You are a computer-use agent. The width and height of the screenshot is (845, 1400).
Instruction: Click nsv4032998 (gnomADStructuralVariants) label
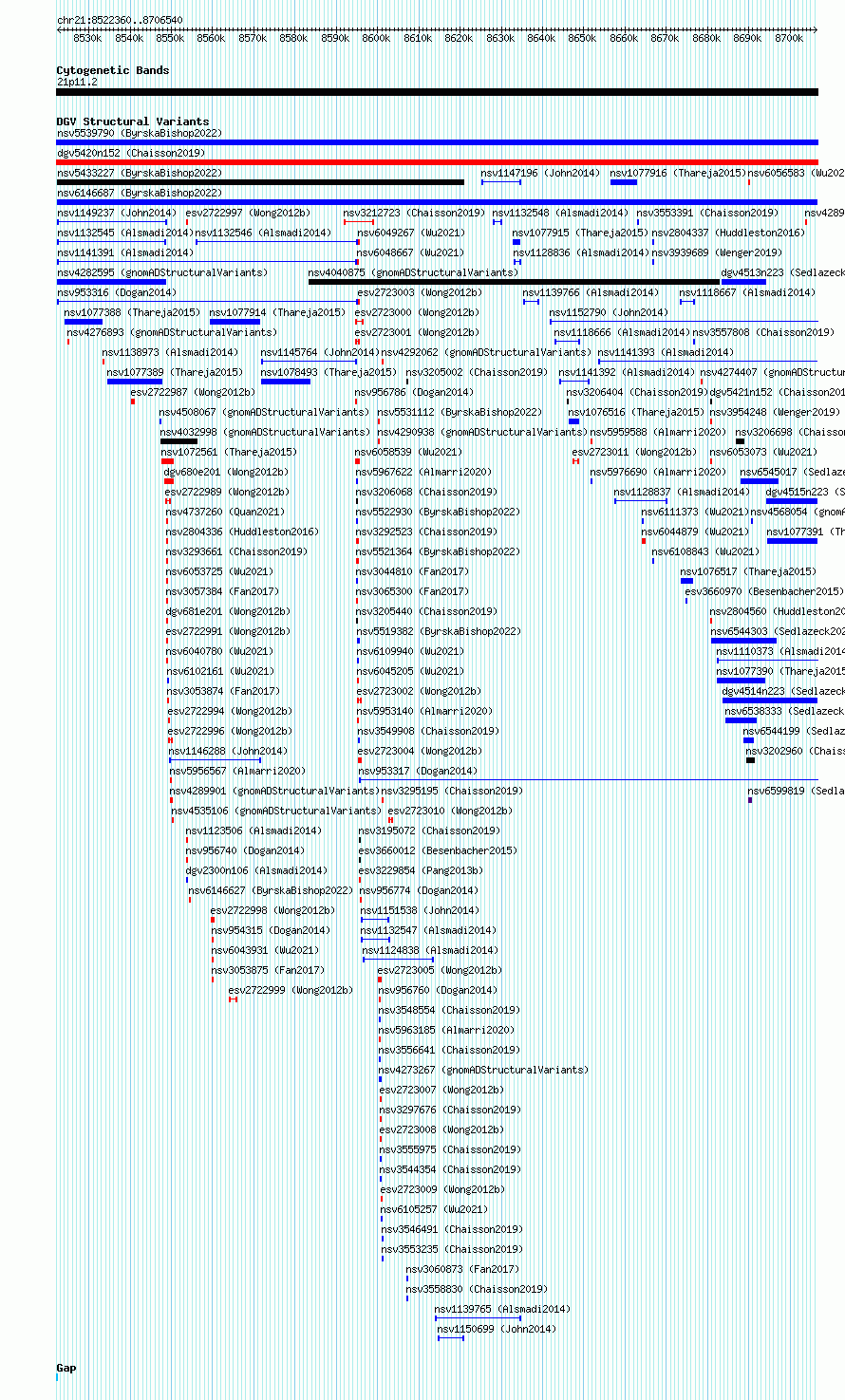pyautogui.click(x=265, y=432)
